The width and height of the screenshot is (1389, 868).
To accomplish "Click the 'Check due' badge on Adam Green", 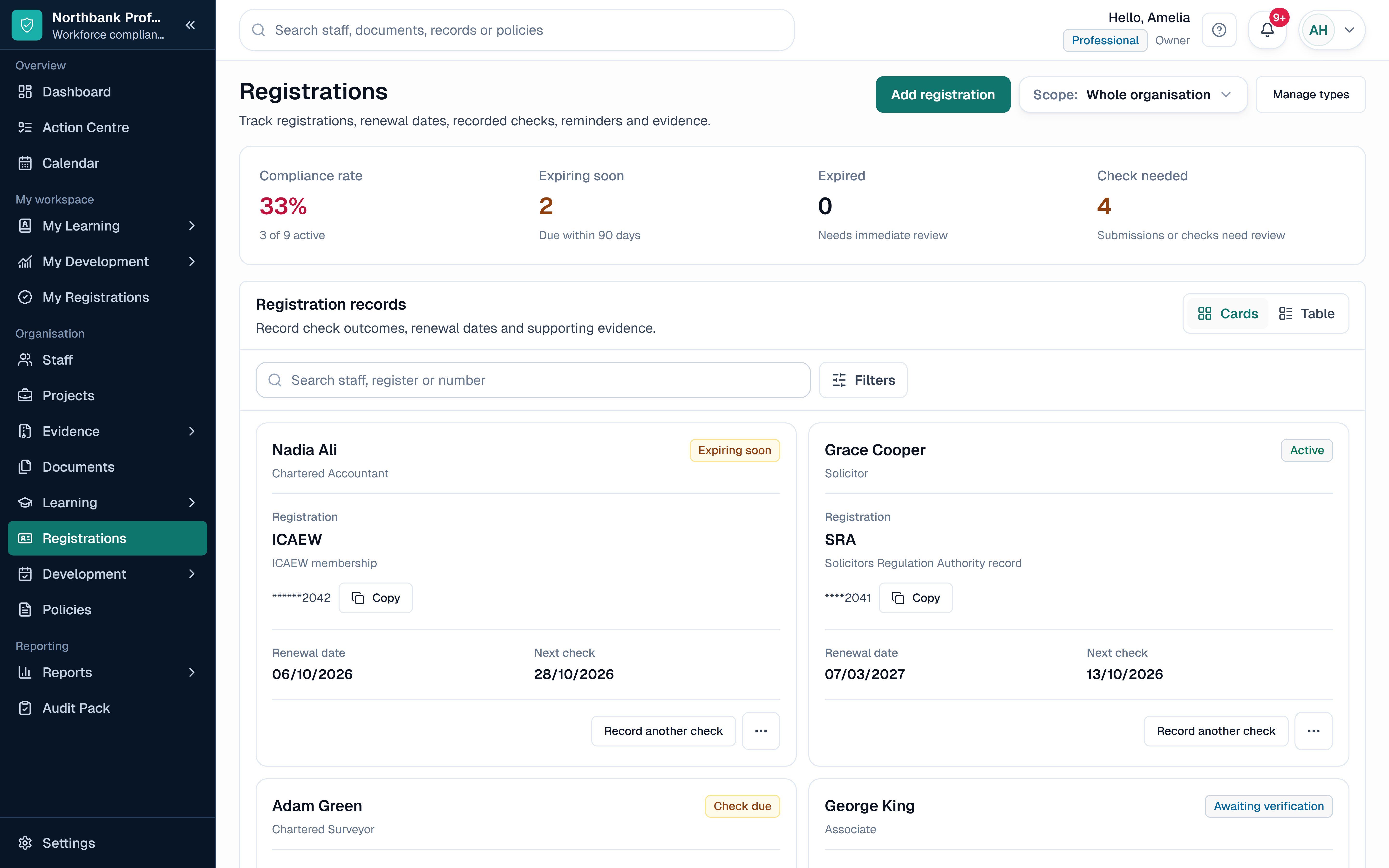I will pyautogui.click(x=742, y=806).
